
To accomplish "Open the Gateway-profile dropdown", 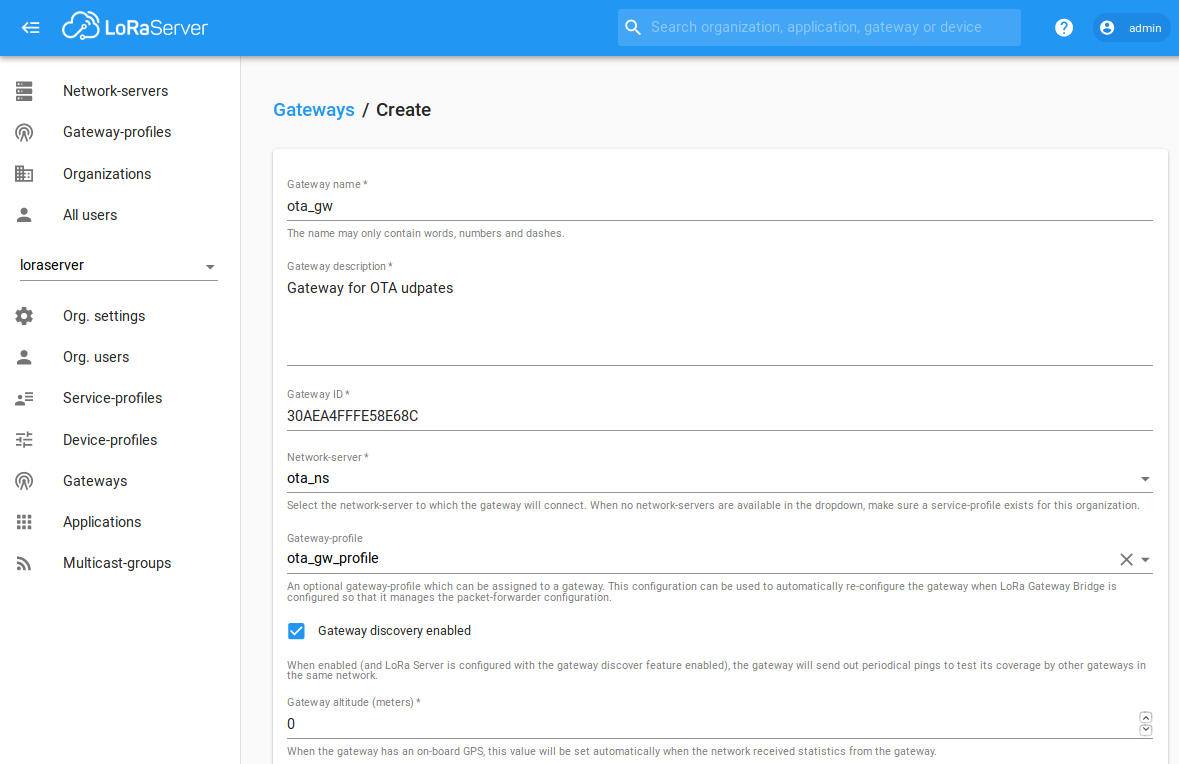I will pos(1145,559).
